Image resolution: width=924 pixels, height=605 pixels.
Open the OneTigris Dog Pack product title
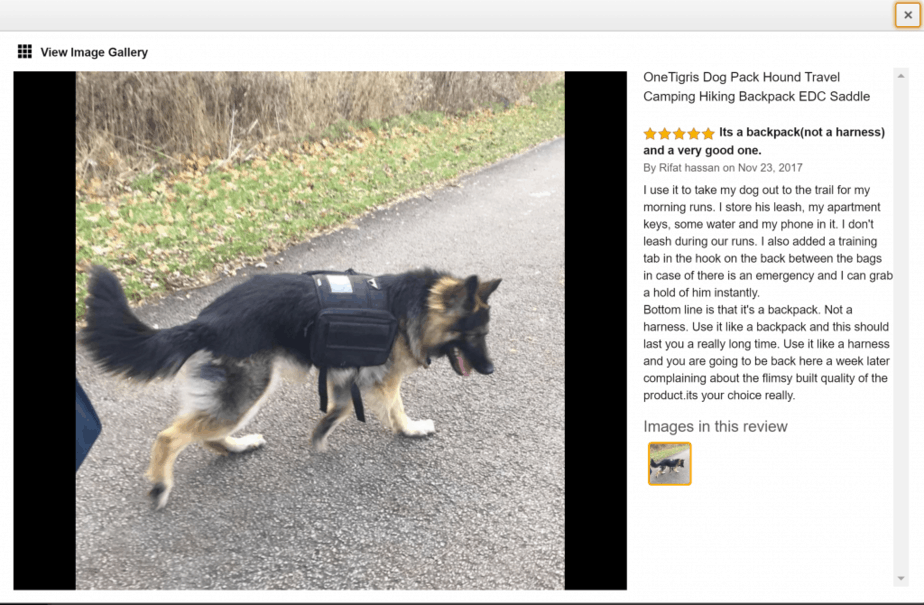click(756, 87)
